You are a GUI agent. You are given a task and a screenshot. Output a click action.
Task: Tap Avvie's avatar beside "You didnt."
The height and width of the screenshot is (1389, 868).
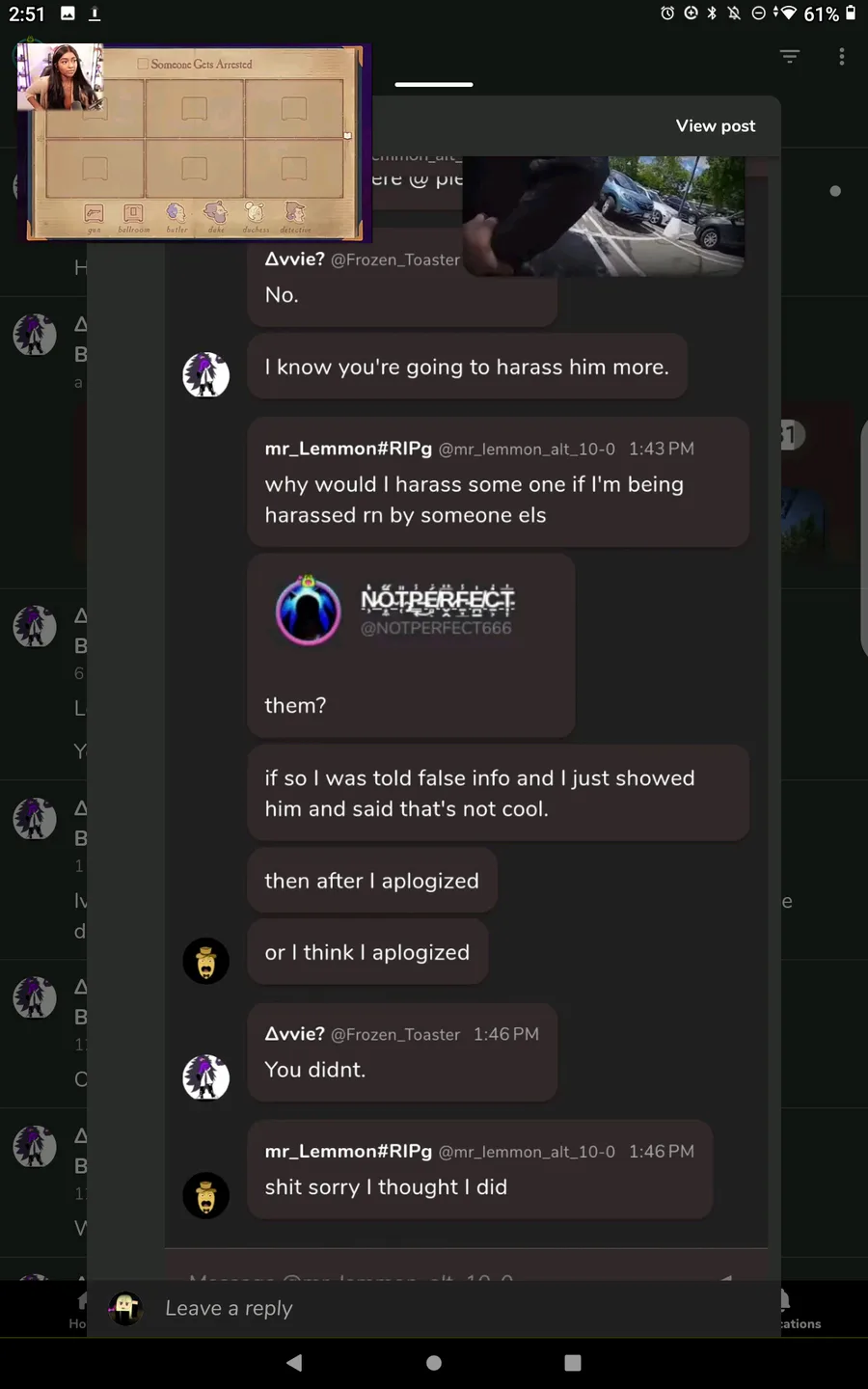coord(206,1077)
